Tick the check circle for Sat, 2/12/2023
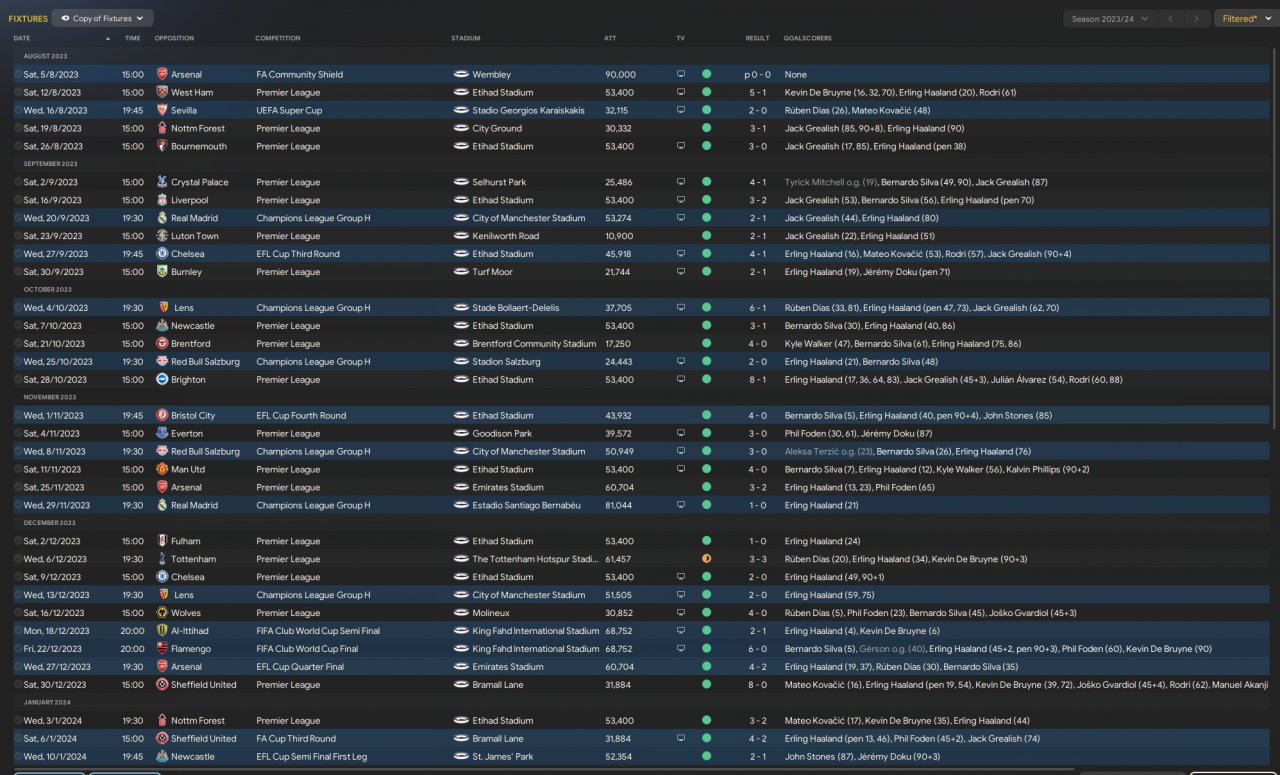The image size is (1280, 775). [18, 541]
